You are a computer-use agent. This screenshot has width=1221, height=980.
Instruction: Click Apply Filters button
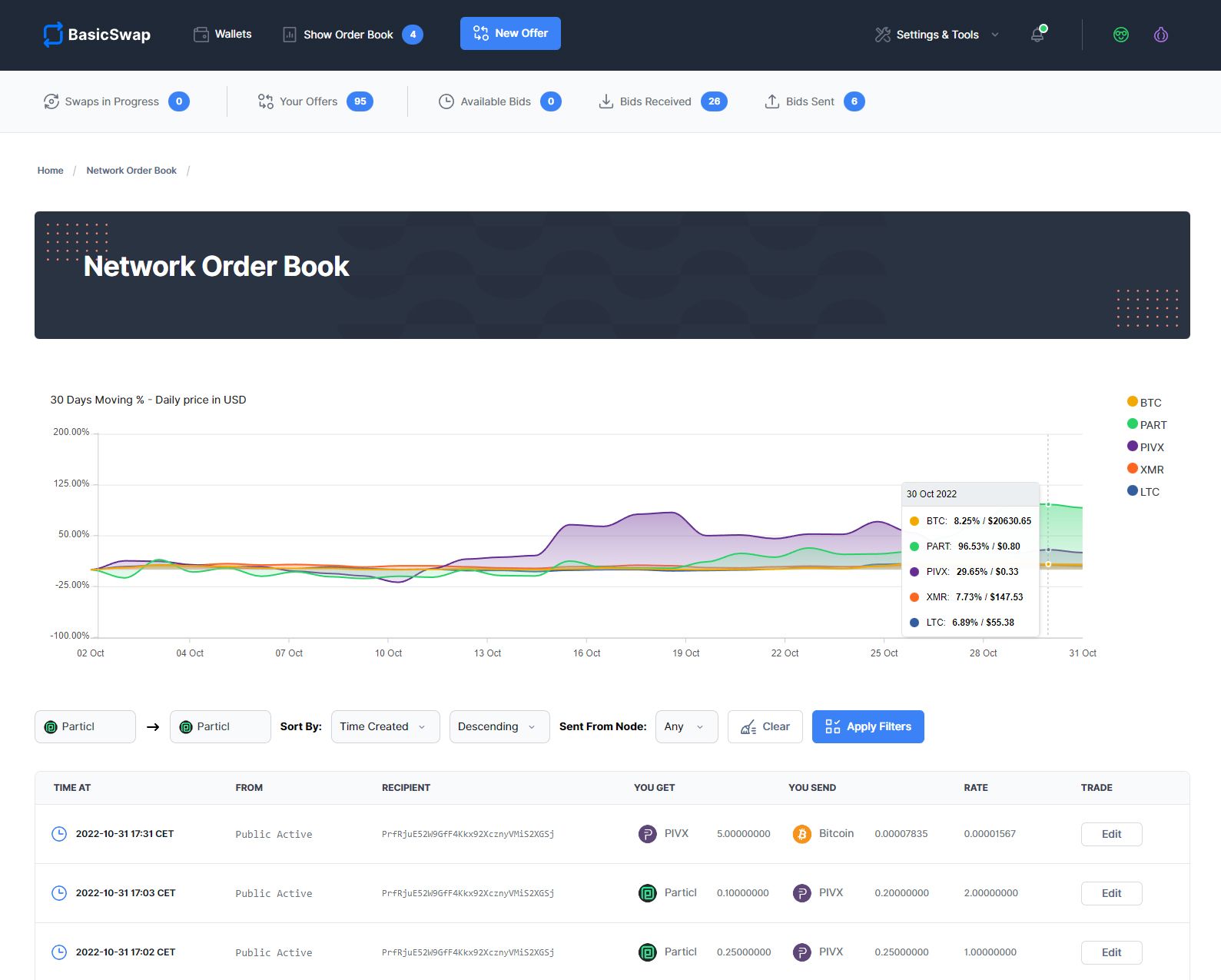(x=868, y=726)
